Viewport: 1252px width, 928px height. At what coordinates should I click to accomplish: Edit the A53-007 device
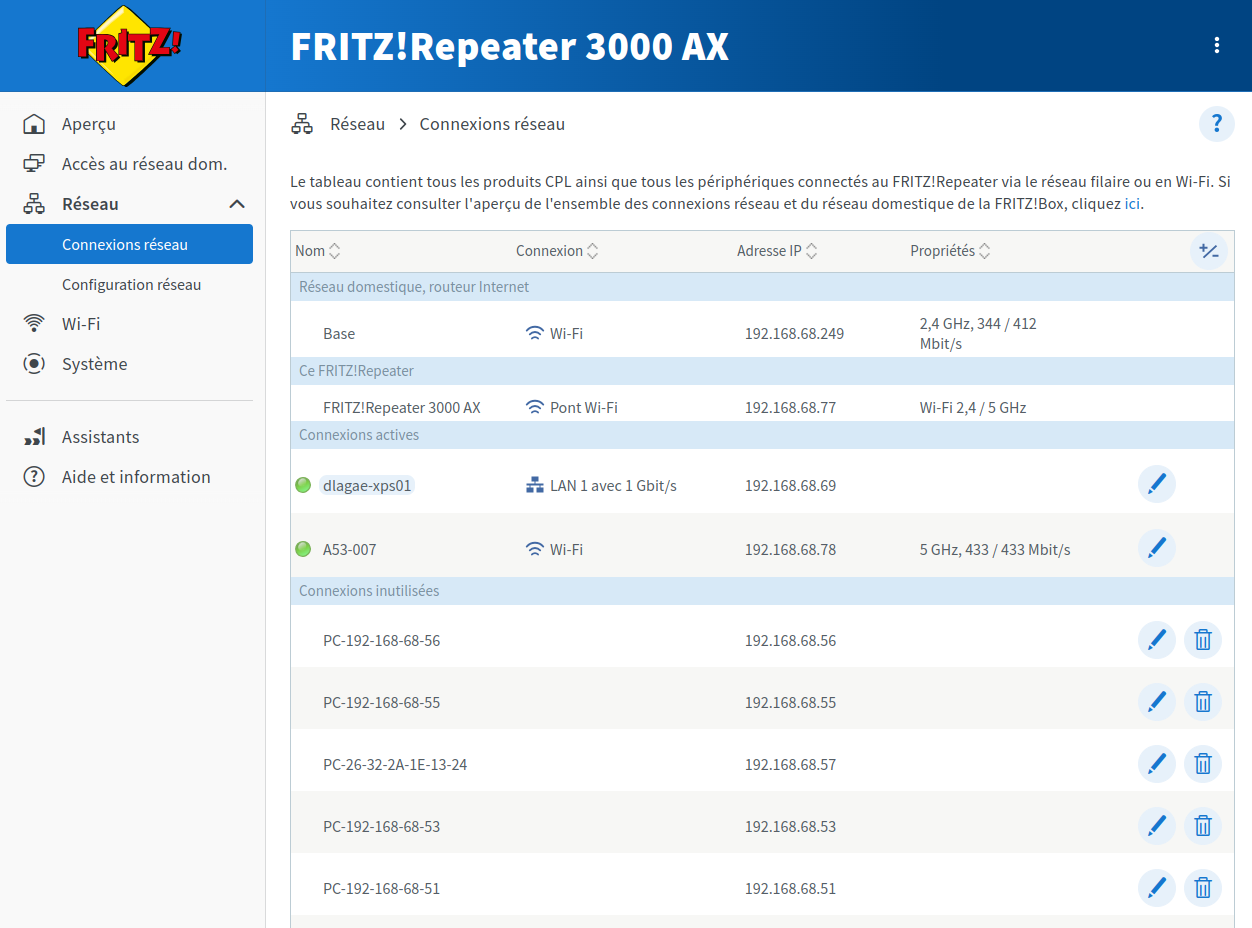tap(1157, 549)
